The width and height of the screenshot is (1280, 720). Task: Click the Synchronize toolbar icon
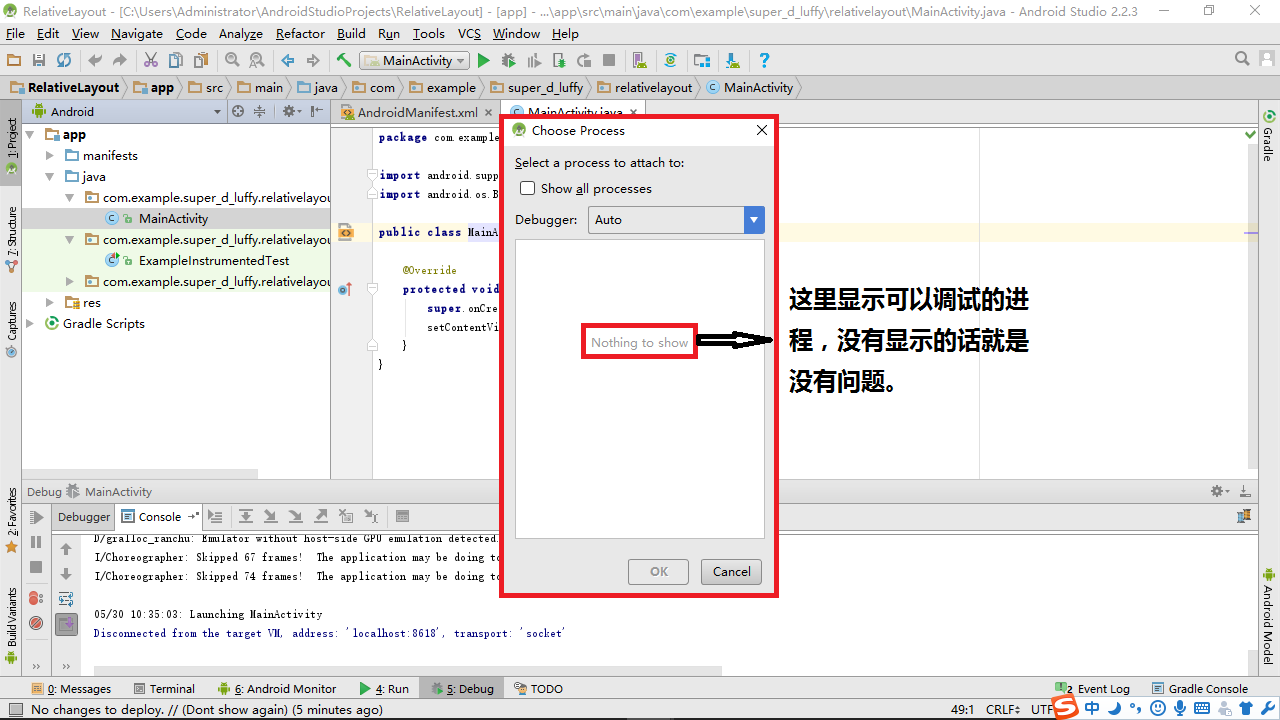(x=64, y=60)
